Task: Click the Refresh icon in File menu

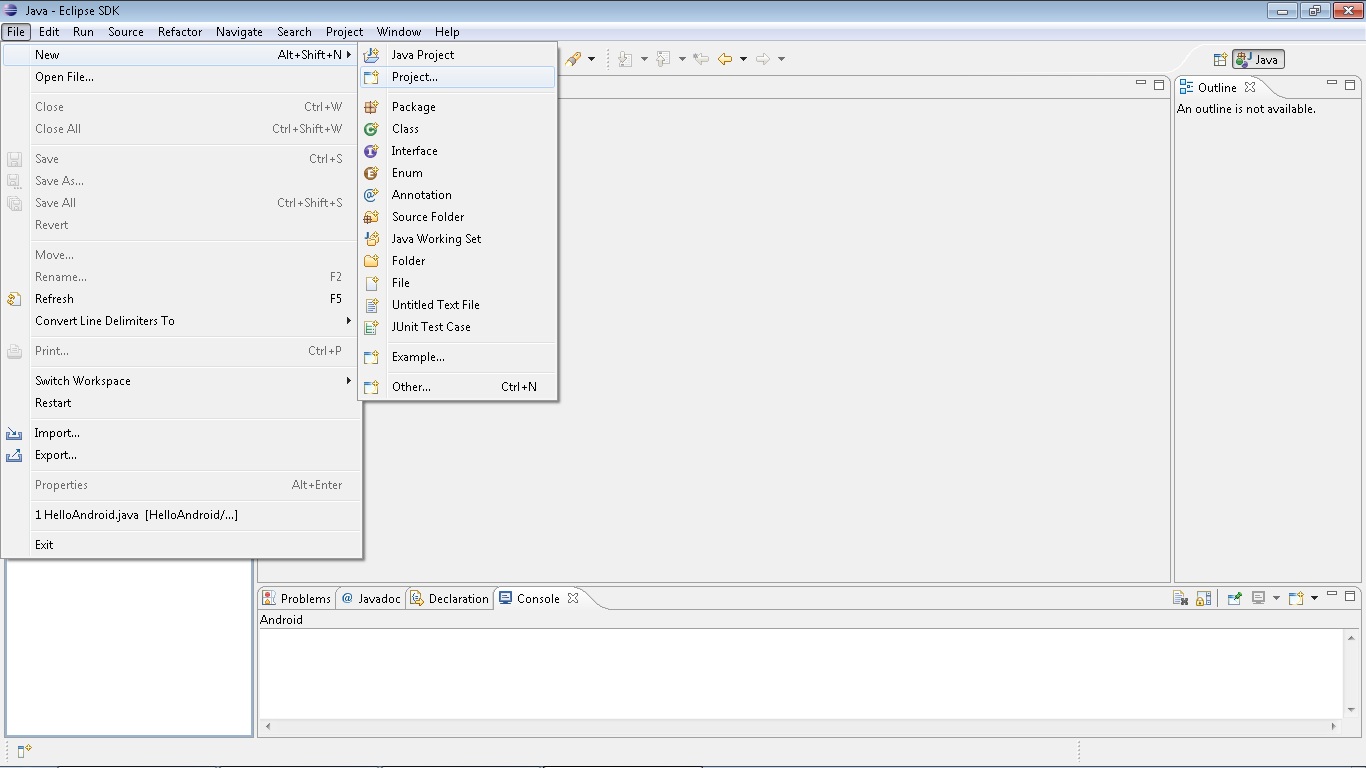Action: 14,299
